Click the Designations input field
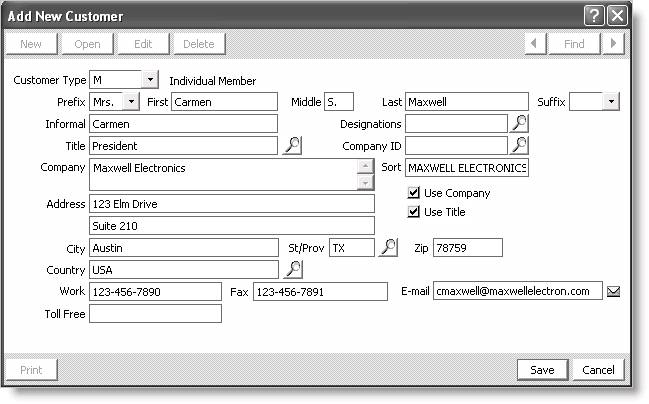Viewport: 649px width, 404px height. [456, 124]
